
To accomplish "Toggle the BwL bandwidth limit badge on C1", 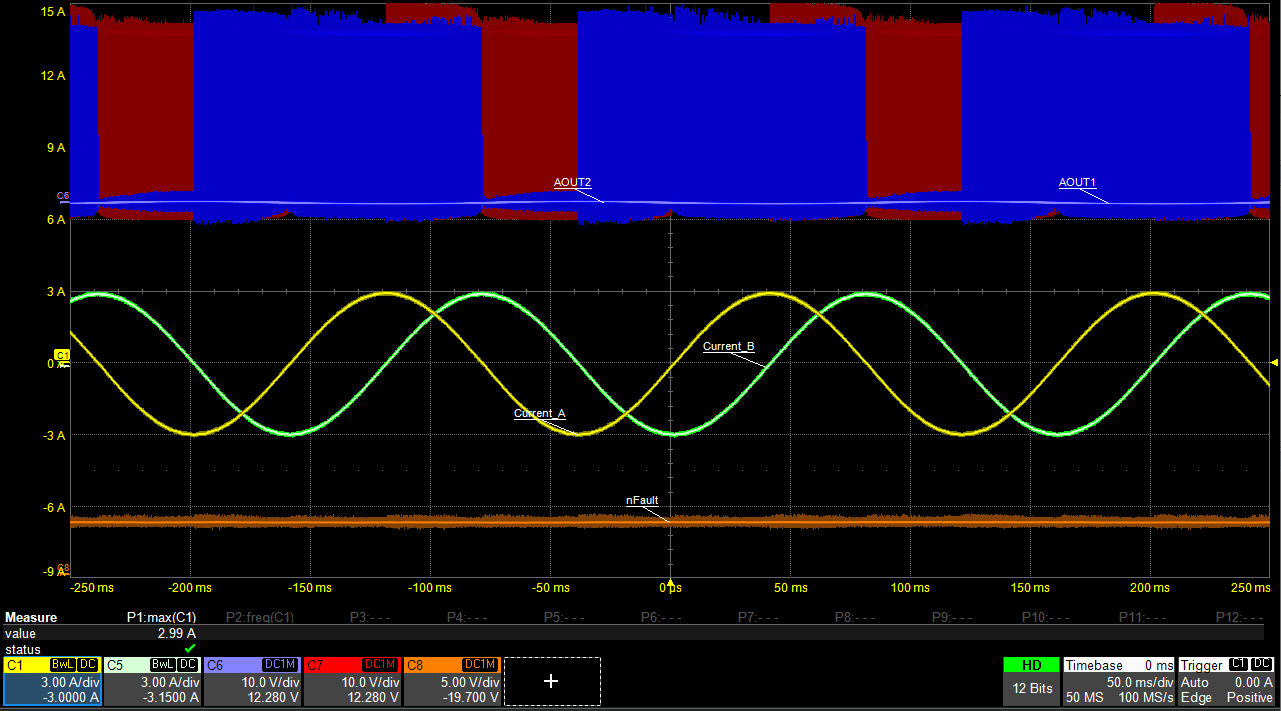I will (61, 663).
